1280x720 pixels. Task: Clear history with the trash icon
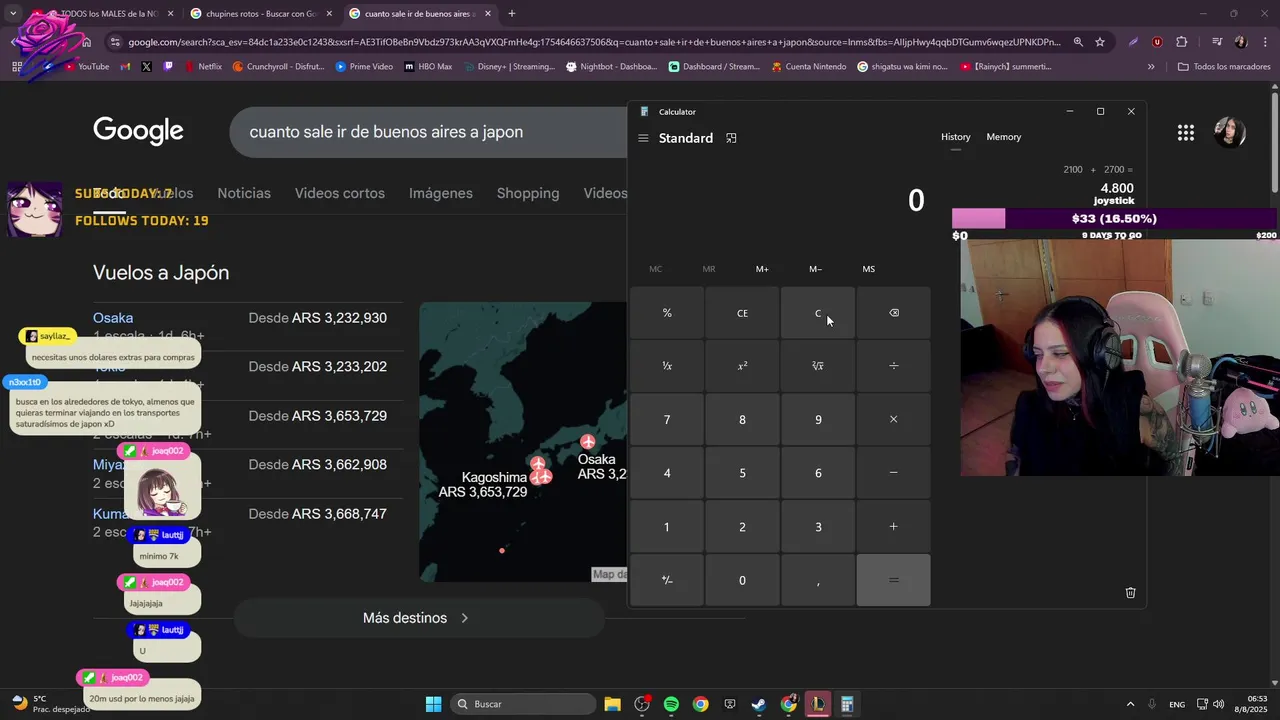point(1130,592)
